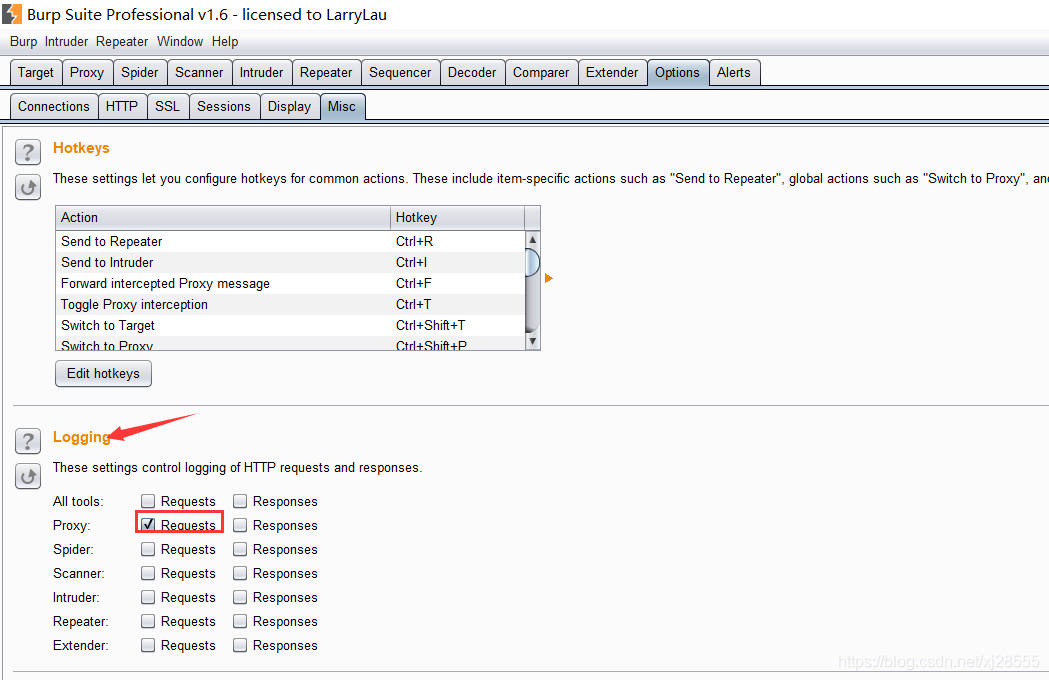The width and height of the screenshot is (1049, 680).
Task: Select Forward intercepted Proxy message row
Action: 290,283
